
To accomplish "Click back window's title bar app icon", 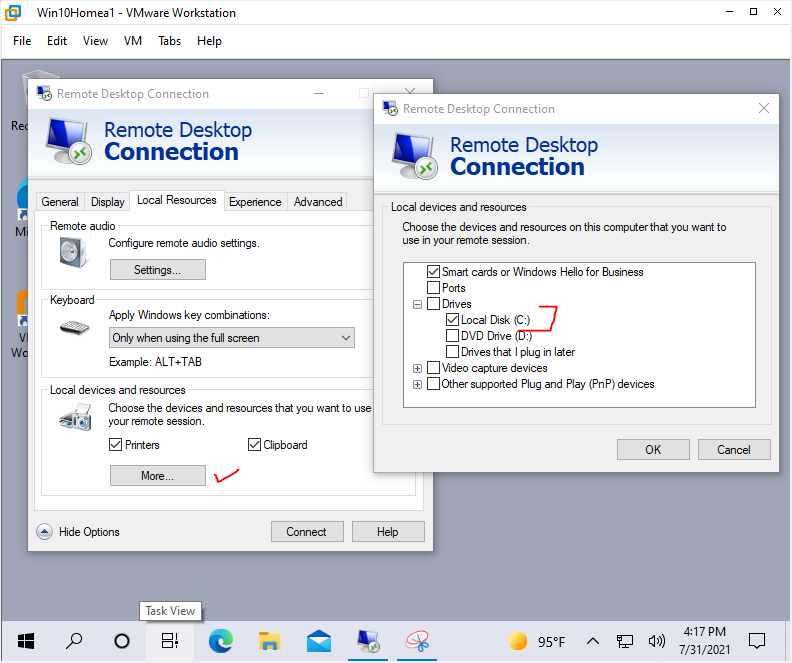I will pos(44,93).
